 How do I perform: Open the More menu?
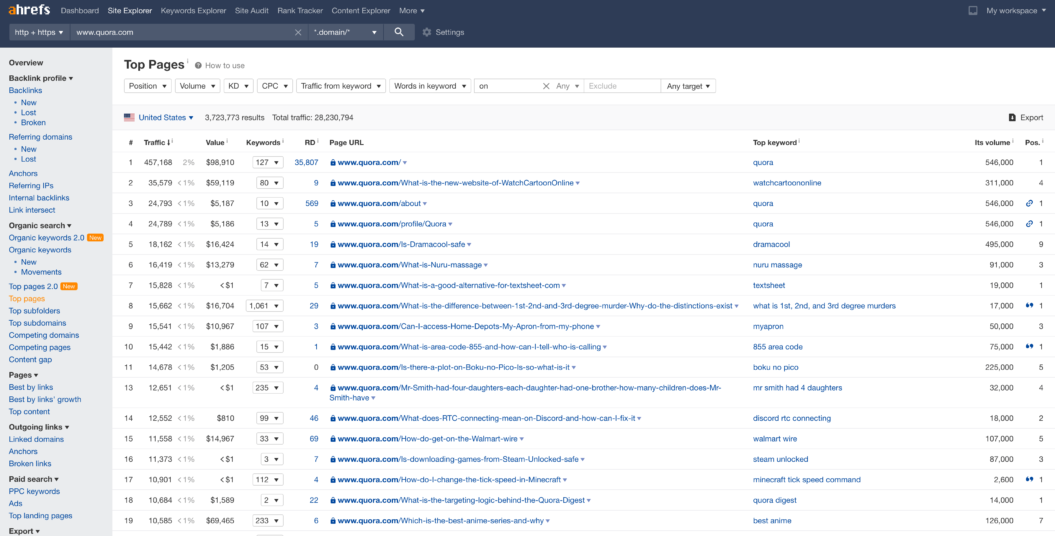(412, 11)
